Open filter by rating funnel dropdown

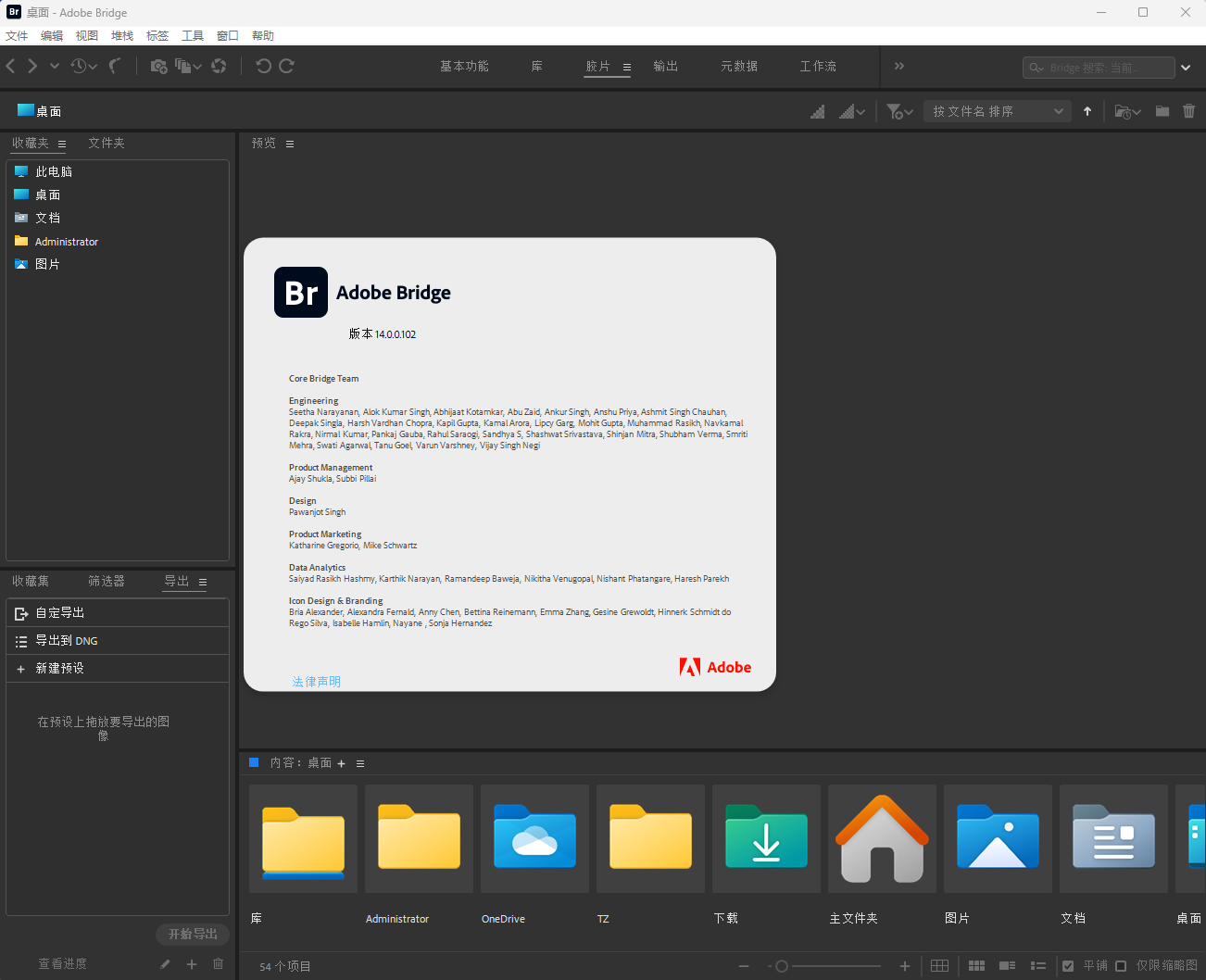point(899,111)
